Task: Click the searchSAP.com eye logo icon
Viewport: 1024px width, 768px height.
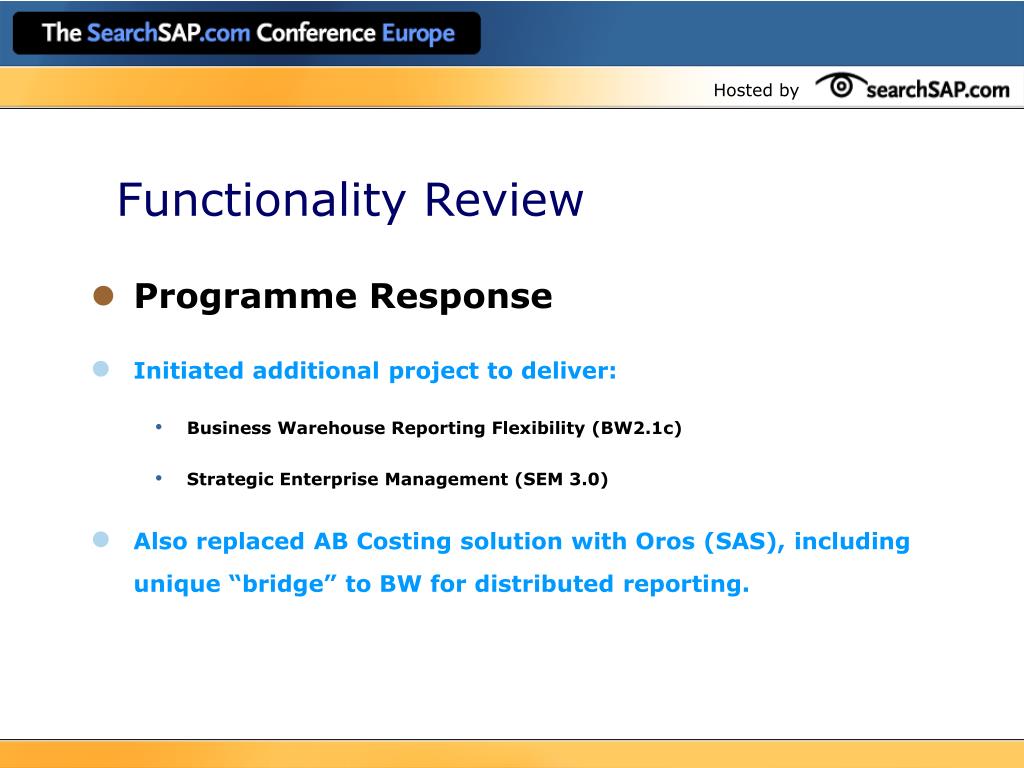Action: coord(840,85)
